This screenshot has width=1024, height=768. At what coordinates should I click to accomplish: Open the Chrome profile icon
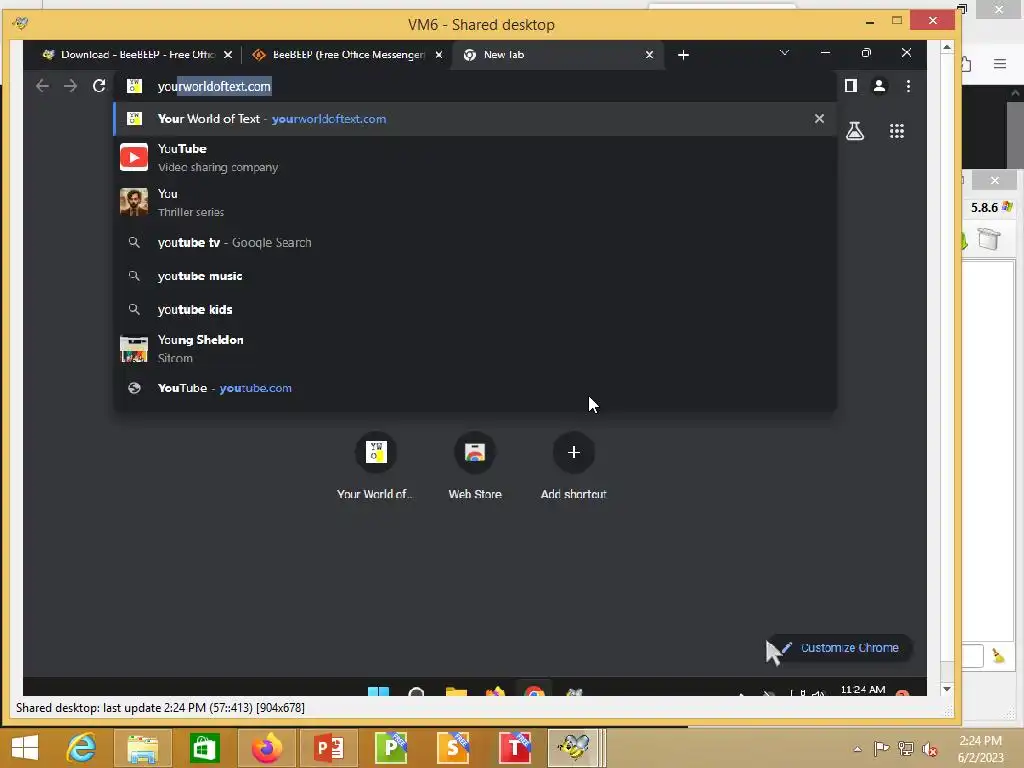(x=880, y=86)
